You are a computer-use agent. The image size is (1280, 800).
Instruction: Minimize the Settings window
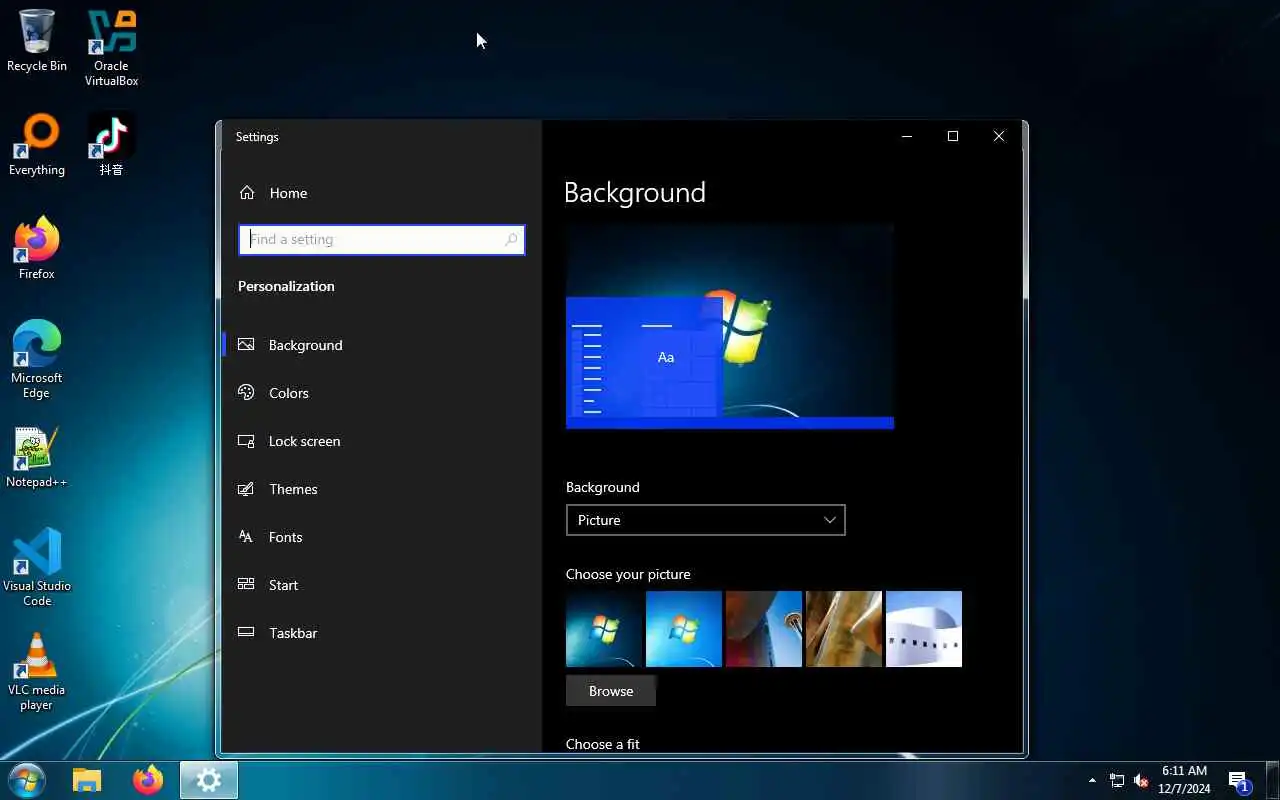tap(907, 136)
